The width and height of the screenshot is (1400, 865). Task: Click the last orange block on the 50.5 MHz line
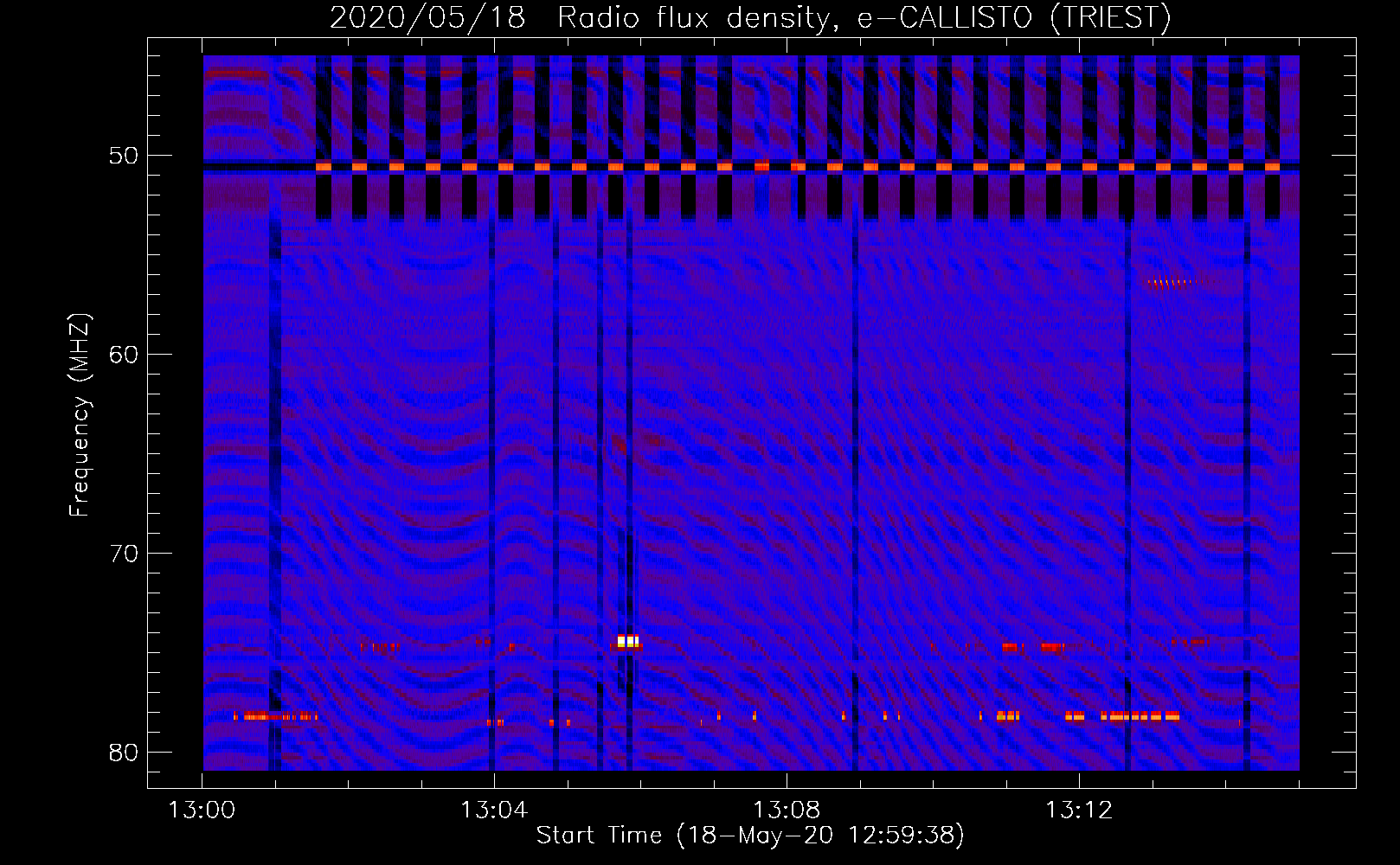[1272, 166]
